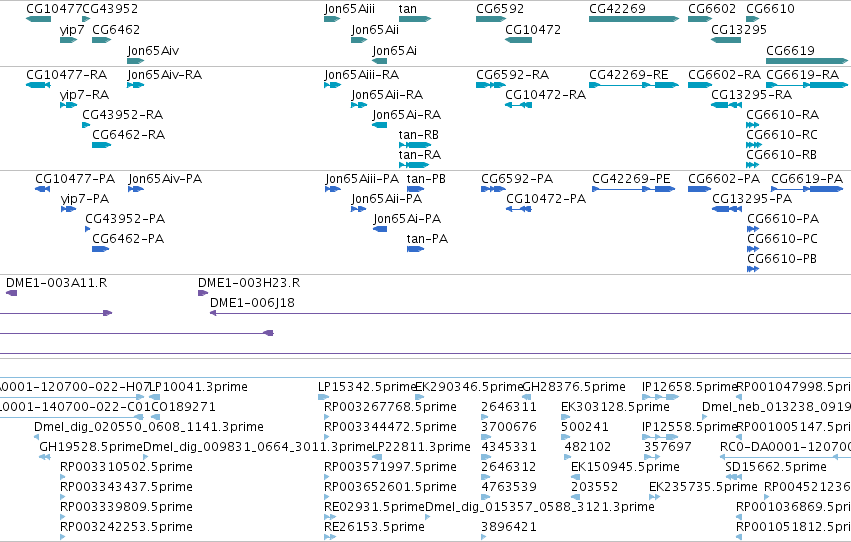851x542 pixels.
Task: Open the CG6602-RA transcript label
Action: click(x=725, y=74)
